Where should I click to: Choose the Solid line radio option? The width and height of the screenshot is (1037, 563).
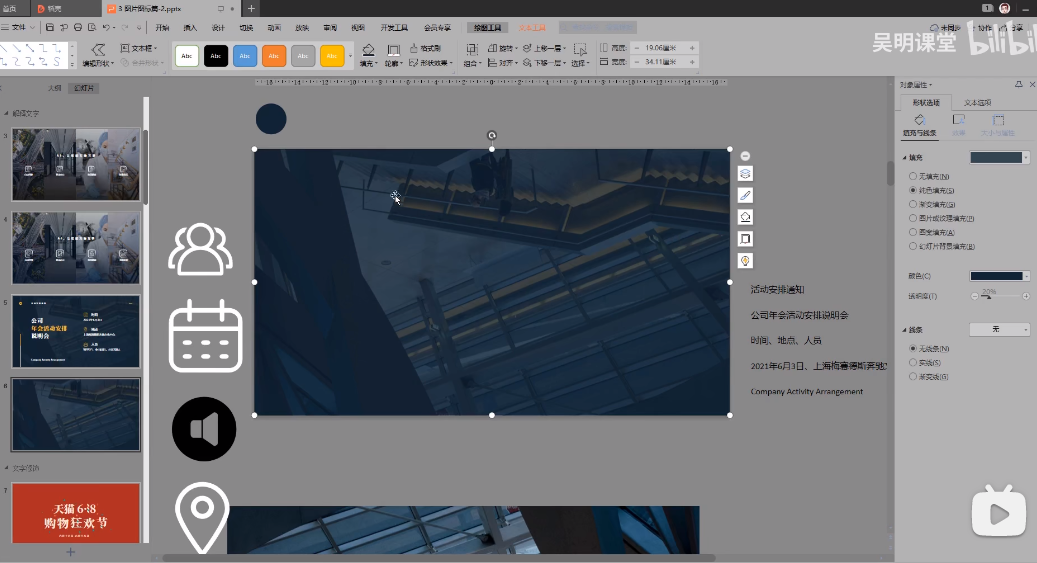(x=913, y=363)
